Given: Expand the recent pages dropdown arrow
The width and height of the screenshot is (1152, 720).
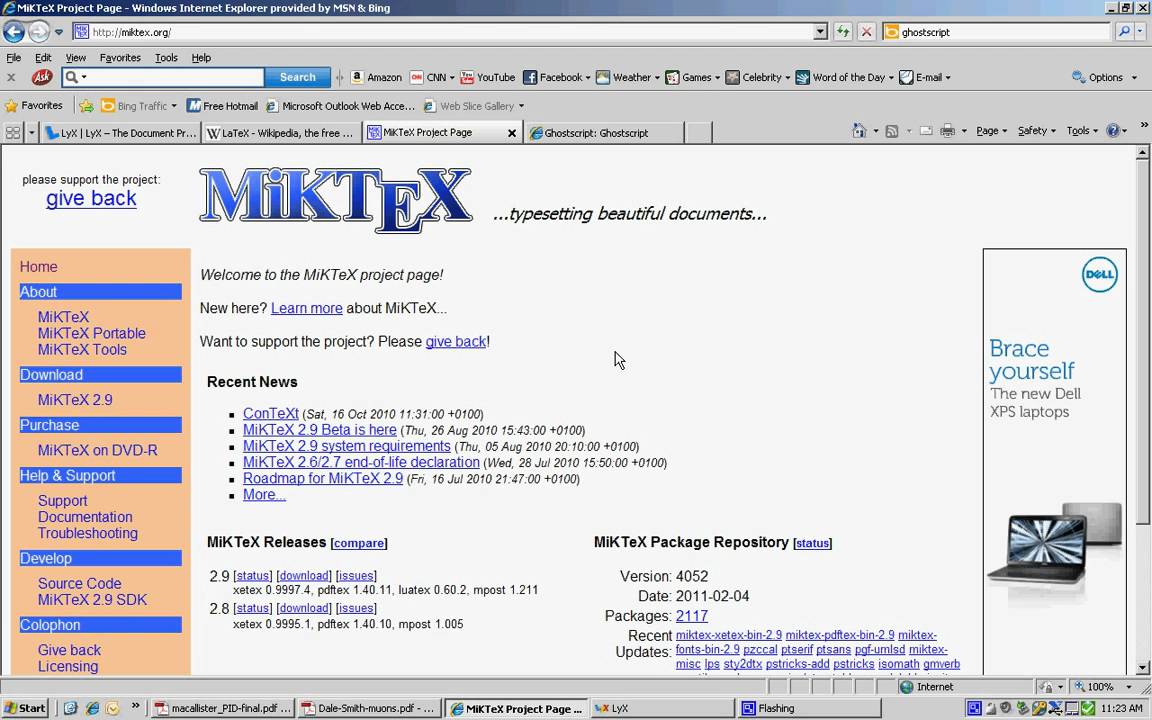Looking at the screenshot, I should pos(59,32).
